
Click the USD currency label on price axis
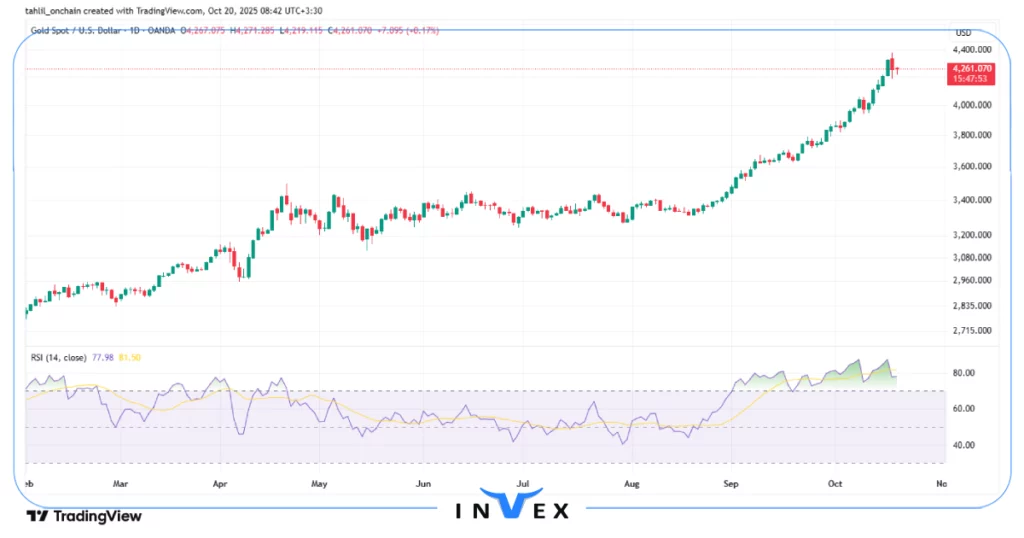963,33
